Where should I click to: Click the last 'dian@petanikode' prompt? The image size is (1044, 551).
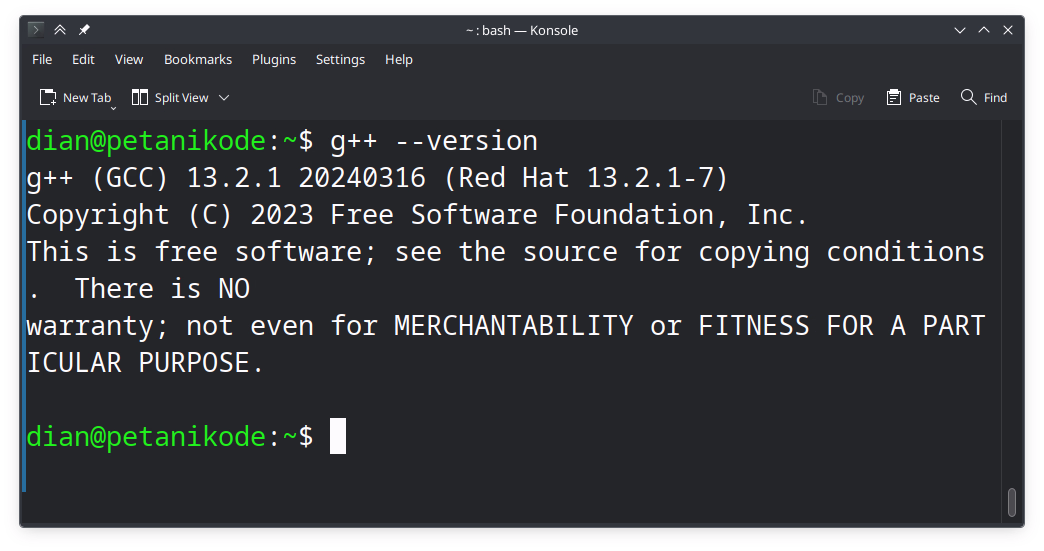click(x=146, y=437)
